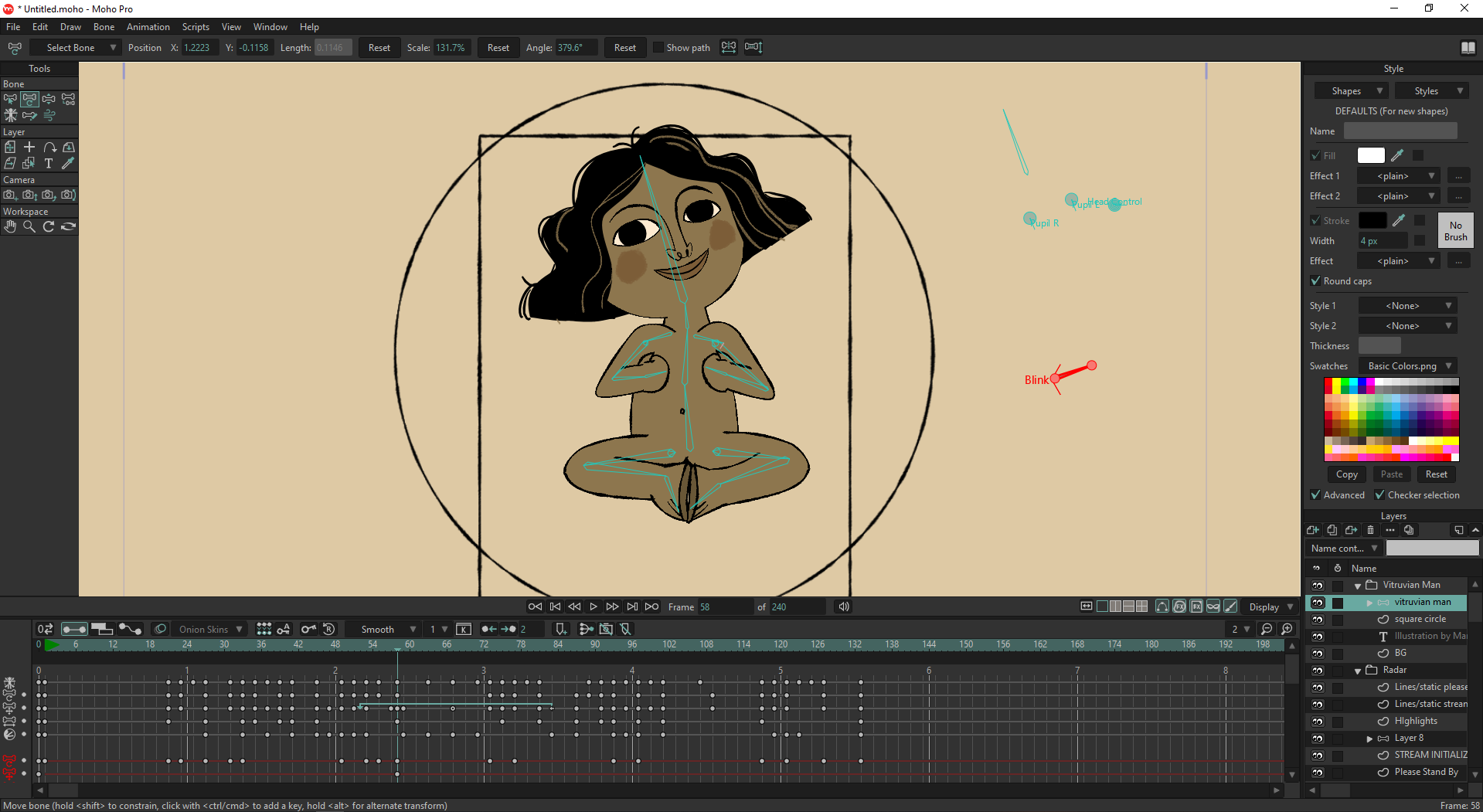
Task: Click the Copy style button
Action: point(1346,474)
